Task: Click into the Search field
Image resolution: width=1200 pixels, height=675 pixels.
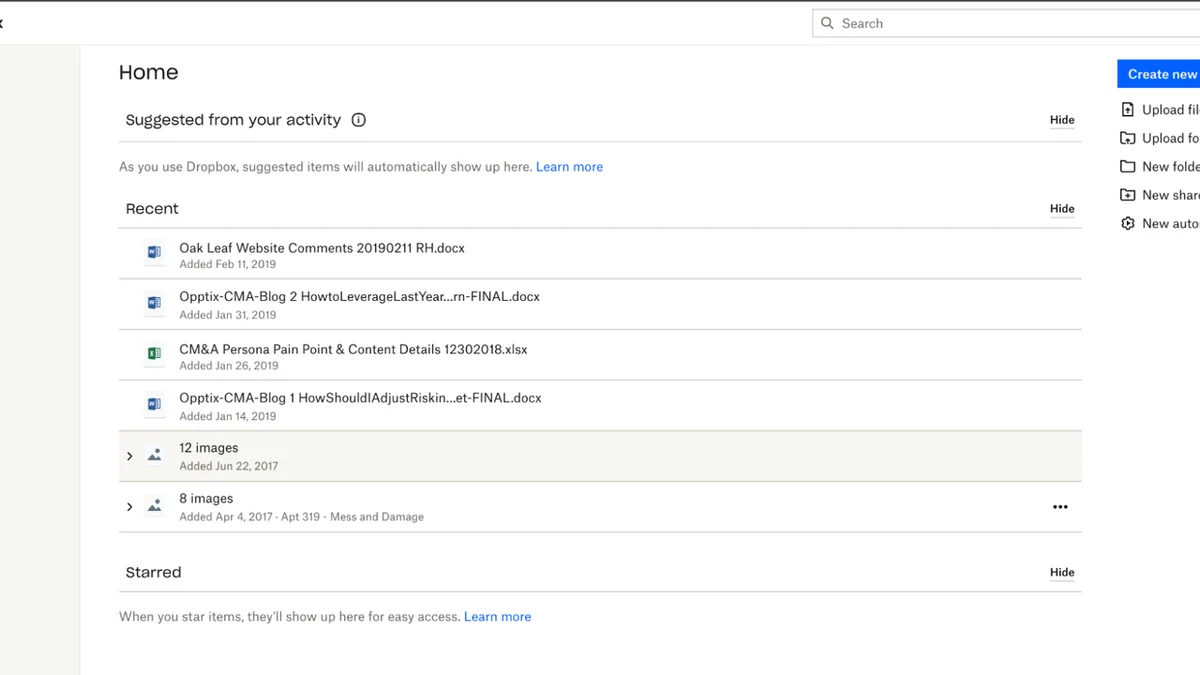Action: [1006, 23]
